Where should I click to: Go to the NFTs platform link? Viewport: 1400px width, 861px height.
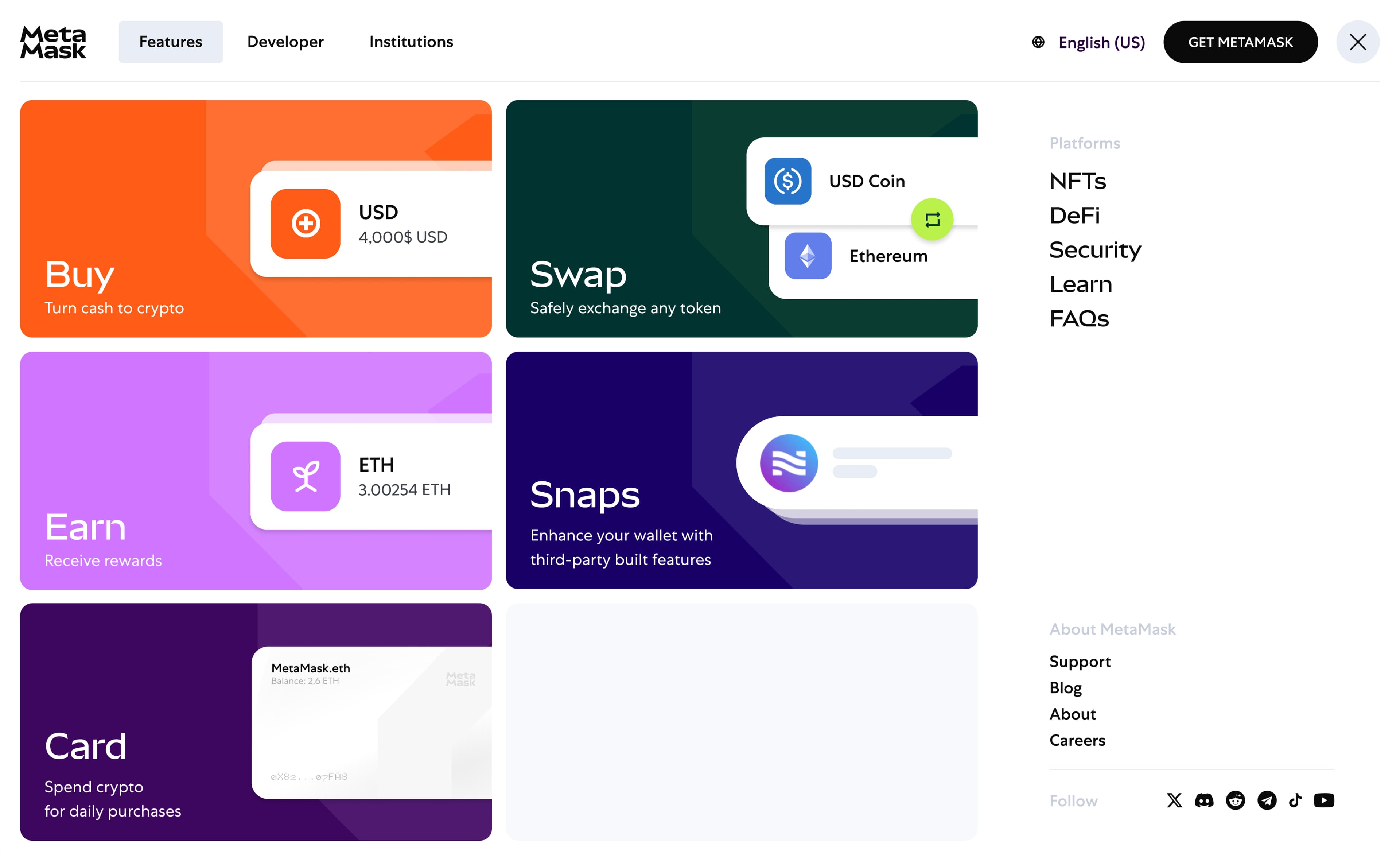[1077, 181]
